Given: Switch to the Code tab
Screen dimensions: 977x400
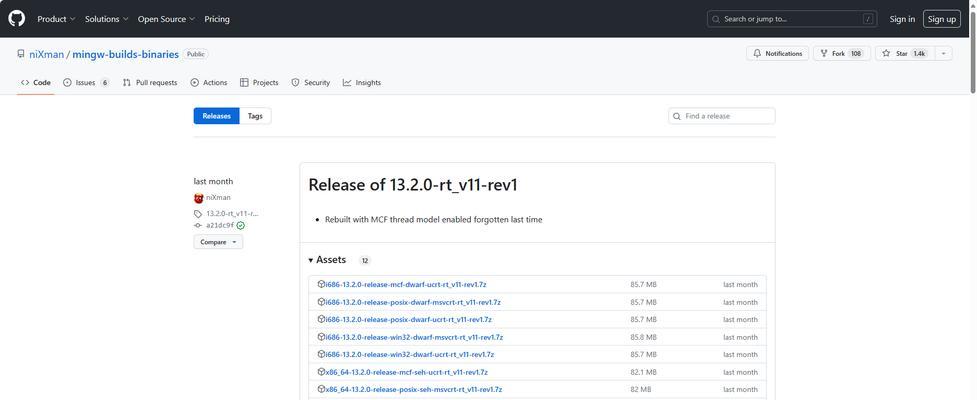Looking at the screenshot, I should pos(36,82).
